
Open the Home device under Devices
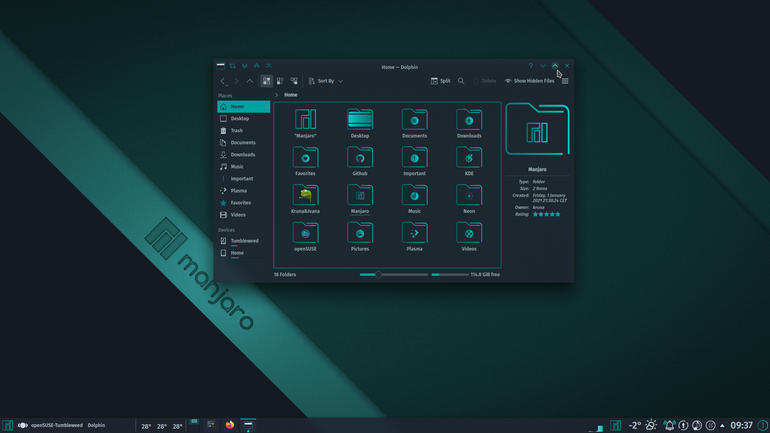coord(244,253)
